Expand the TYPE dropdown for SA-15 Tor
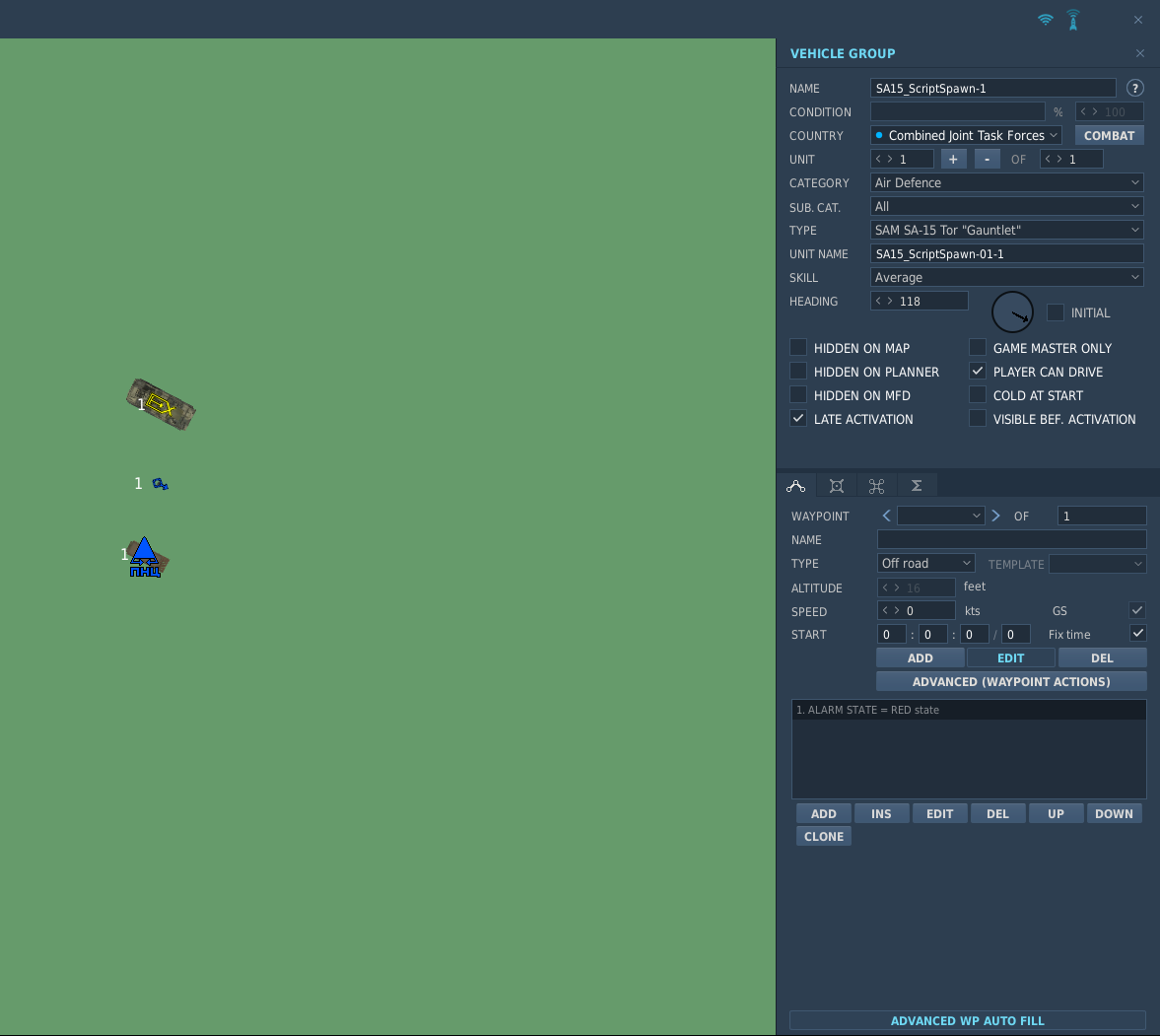The height and width of the screenshot is (1036, 1160). coord(1006,231)
